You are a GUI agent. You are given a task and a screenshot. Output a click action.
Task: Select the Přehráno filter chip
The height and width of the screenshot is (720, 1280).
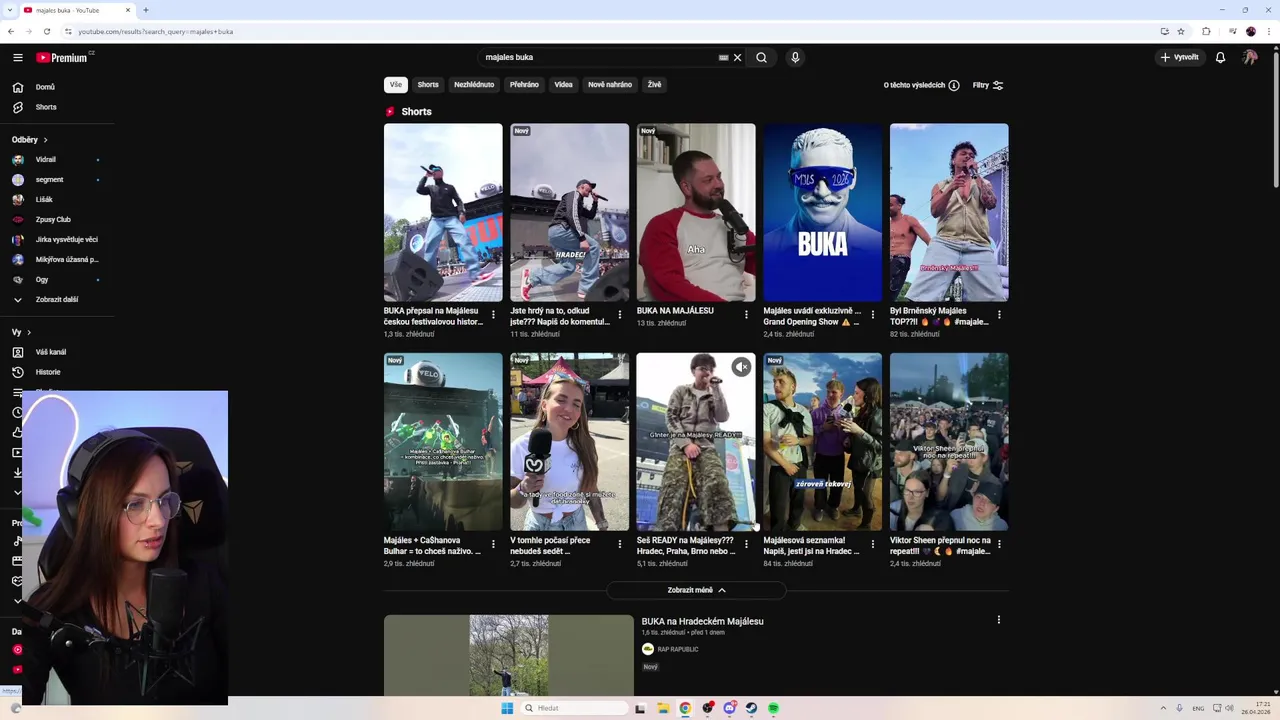tap(524, 85)
